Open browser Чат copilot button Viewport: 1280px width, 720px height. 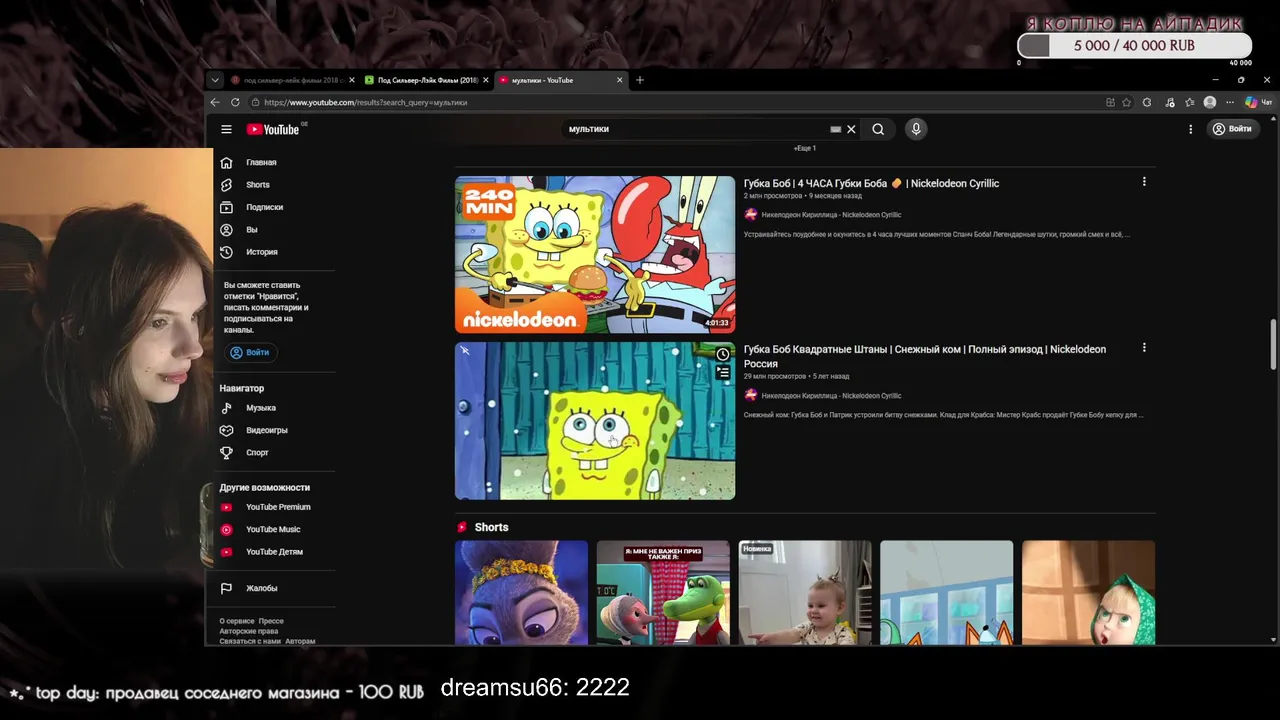click(1259, 102)
